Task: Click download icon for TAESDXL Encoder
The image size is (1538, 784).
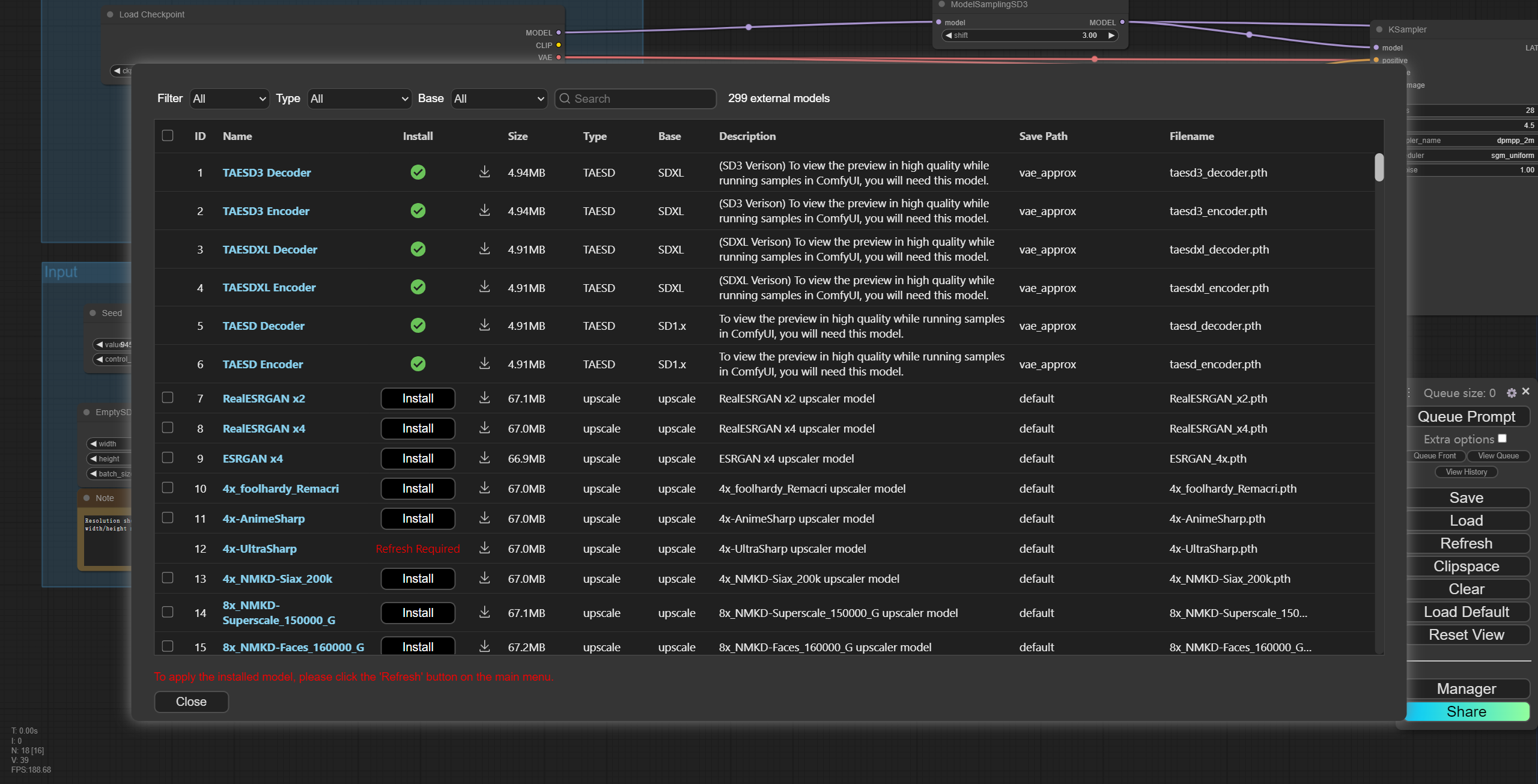Action: tap(484, 288)
